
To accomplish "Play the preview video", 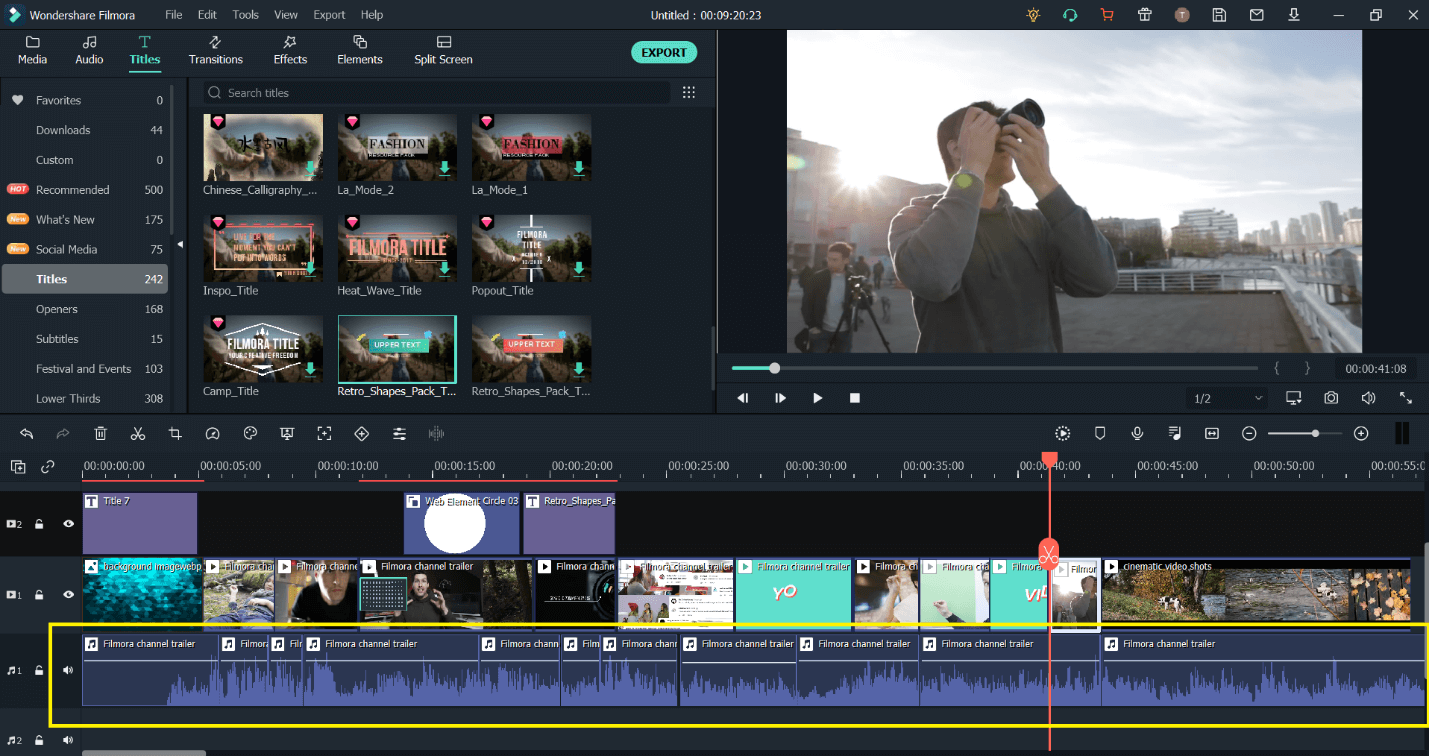I will [x=817, y=398].
